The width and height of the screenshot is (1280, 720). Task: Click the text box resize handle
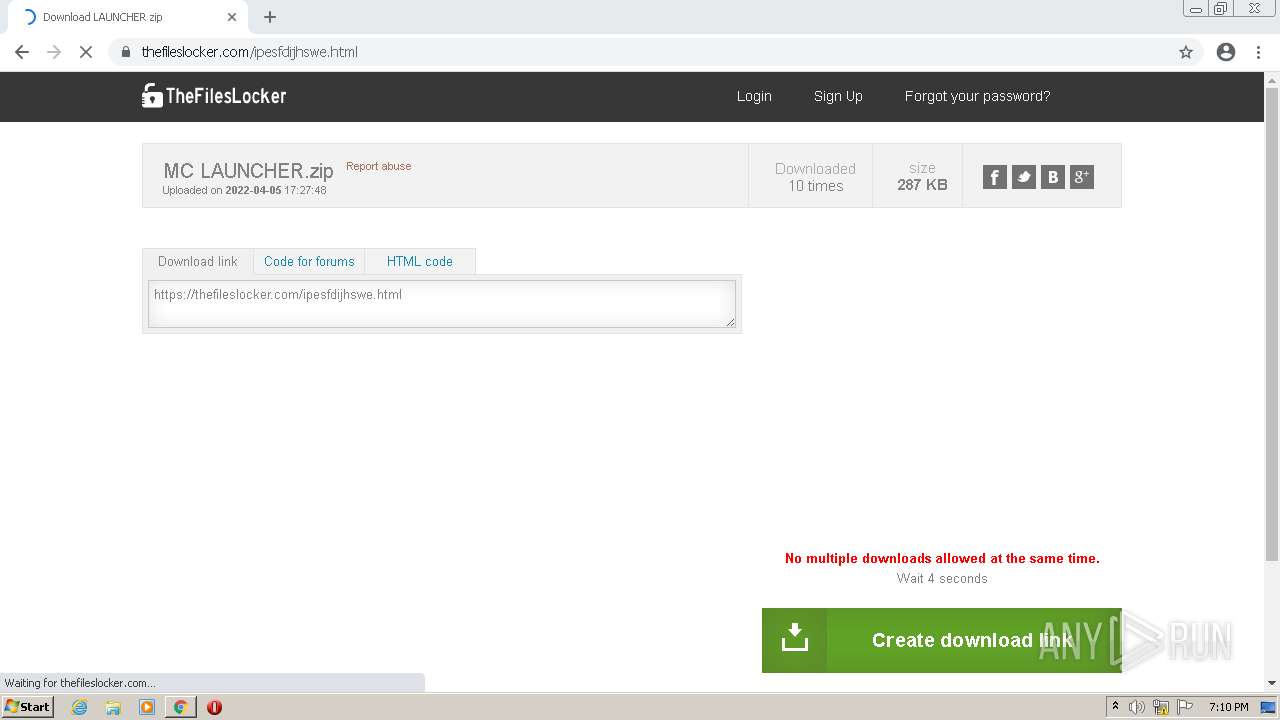click(x=730, y=322)
